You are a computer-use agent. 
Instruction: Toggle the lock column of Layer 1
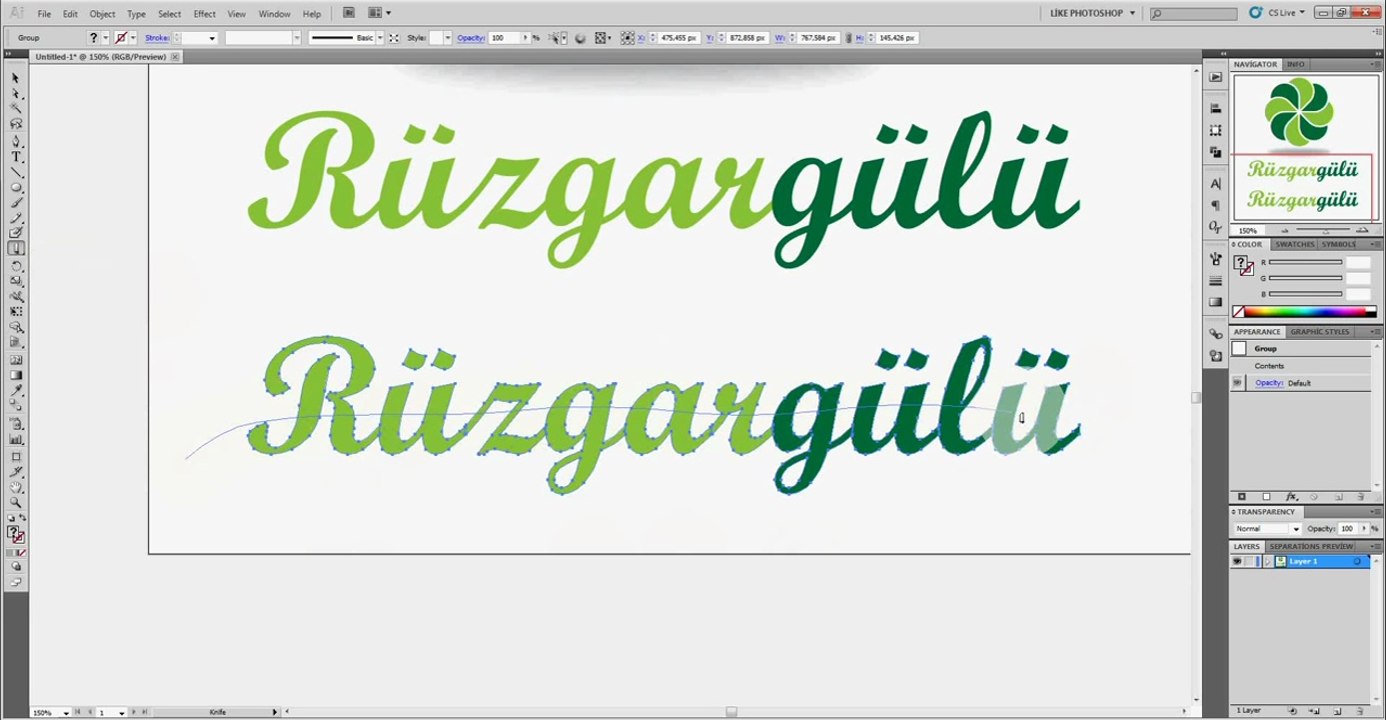click(x=1250, y=562)
